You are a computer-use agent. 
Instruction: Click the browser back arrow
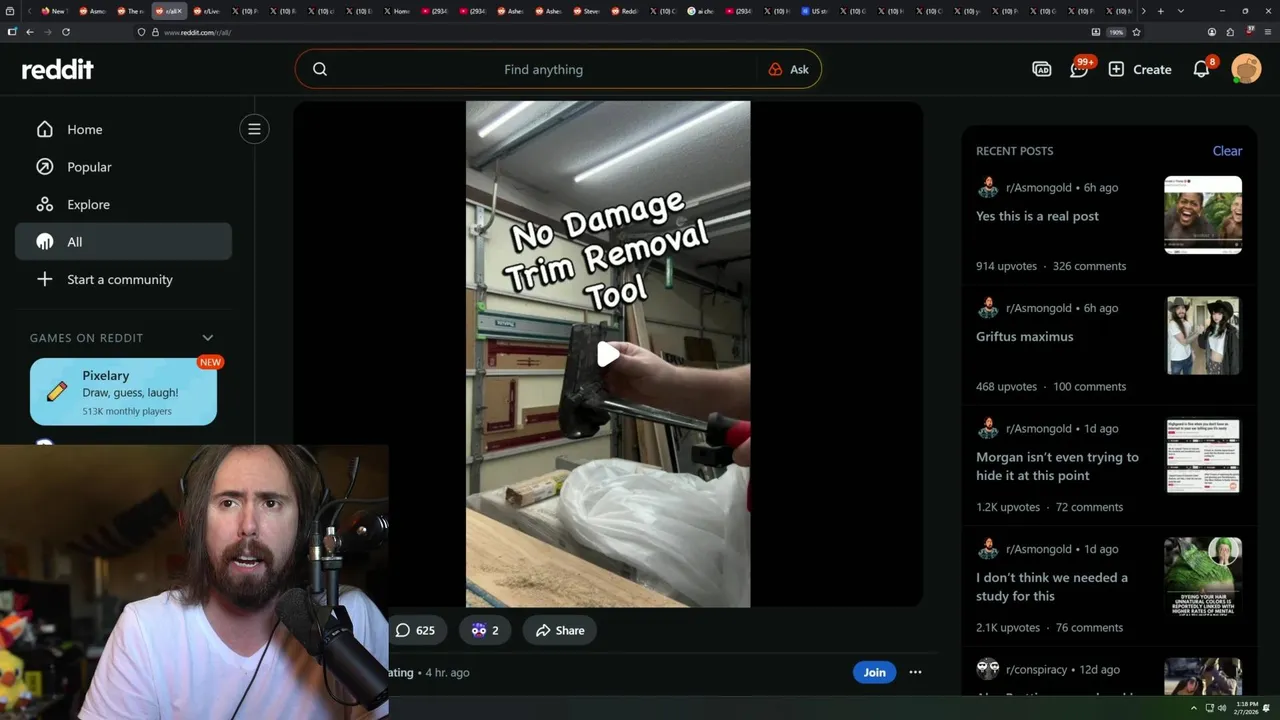[29, 32]
